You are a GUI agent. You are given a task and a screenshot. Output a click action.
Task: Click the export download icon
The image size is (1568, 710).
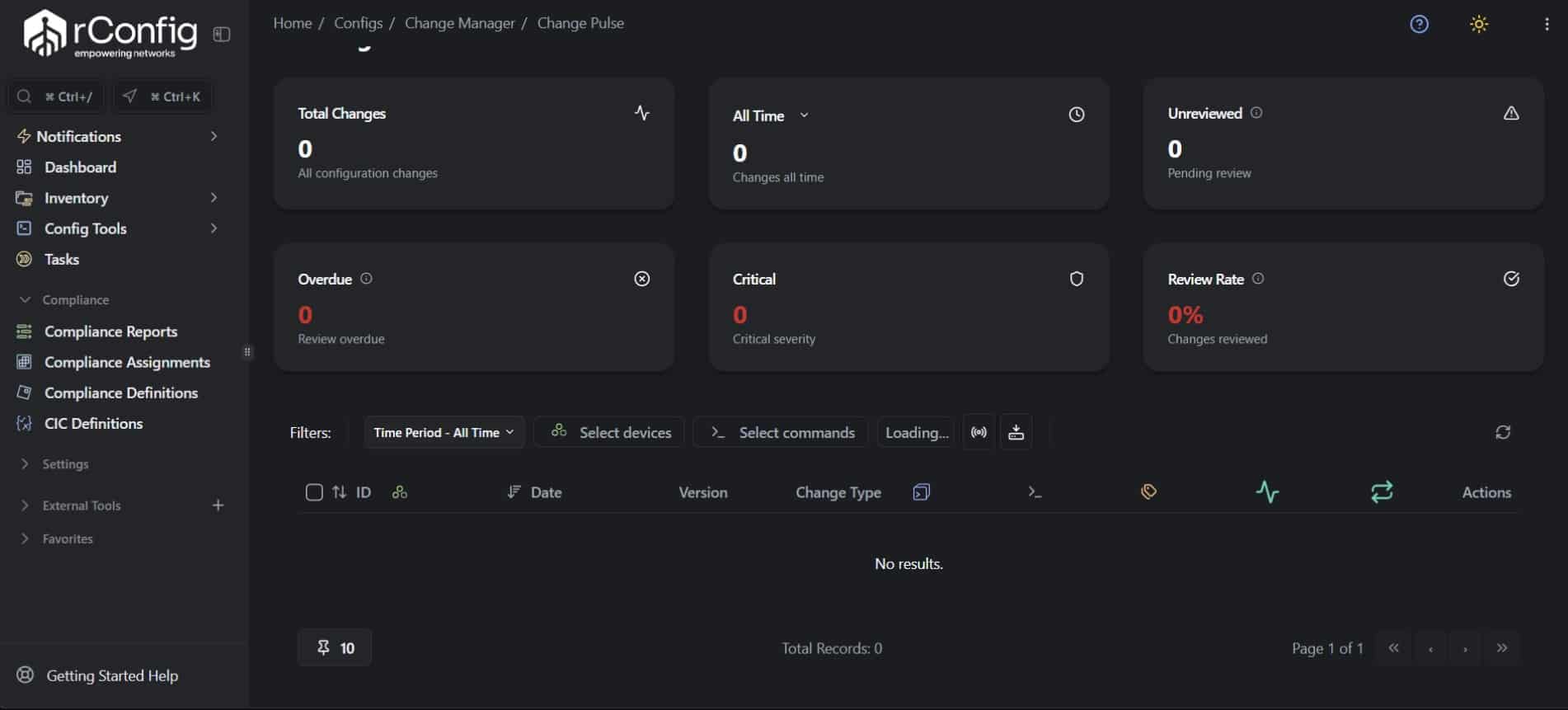(1016, 432)
